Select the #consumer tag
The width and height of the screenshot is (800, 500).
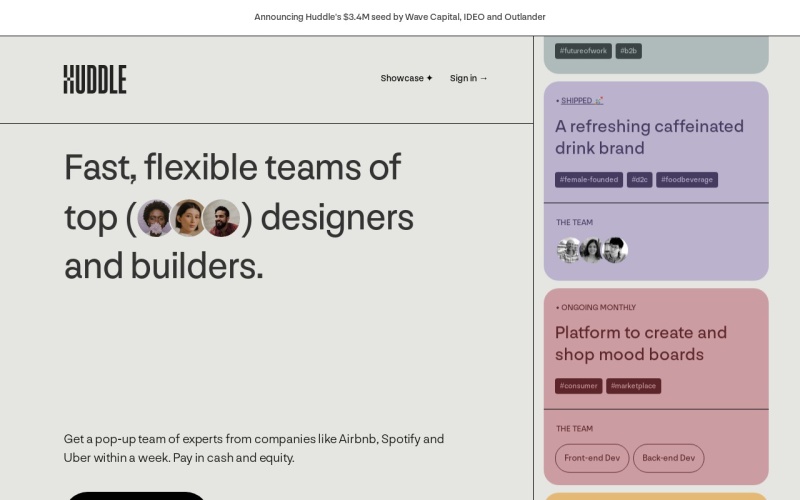579,386
